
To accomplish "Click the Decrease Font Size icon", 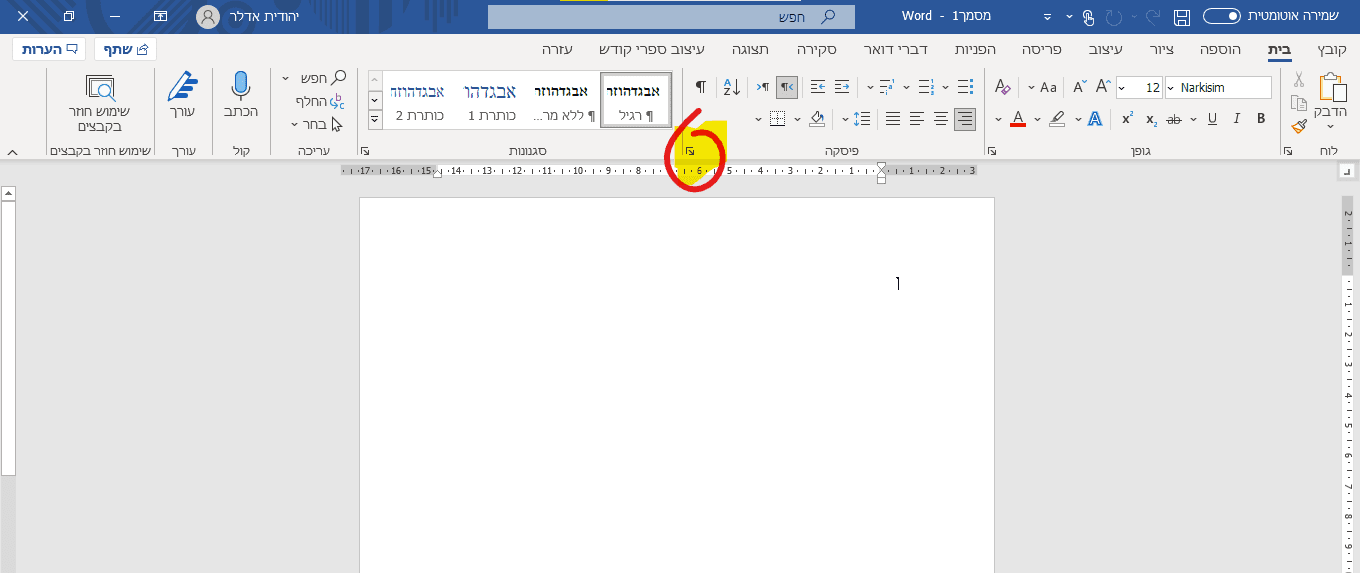I will point(1079,88).
